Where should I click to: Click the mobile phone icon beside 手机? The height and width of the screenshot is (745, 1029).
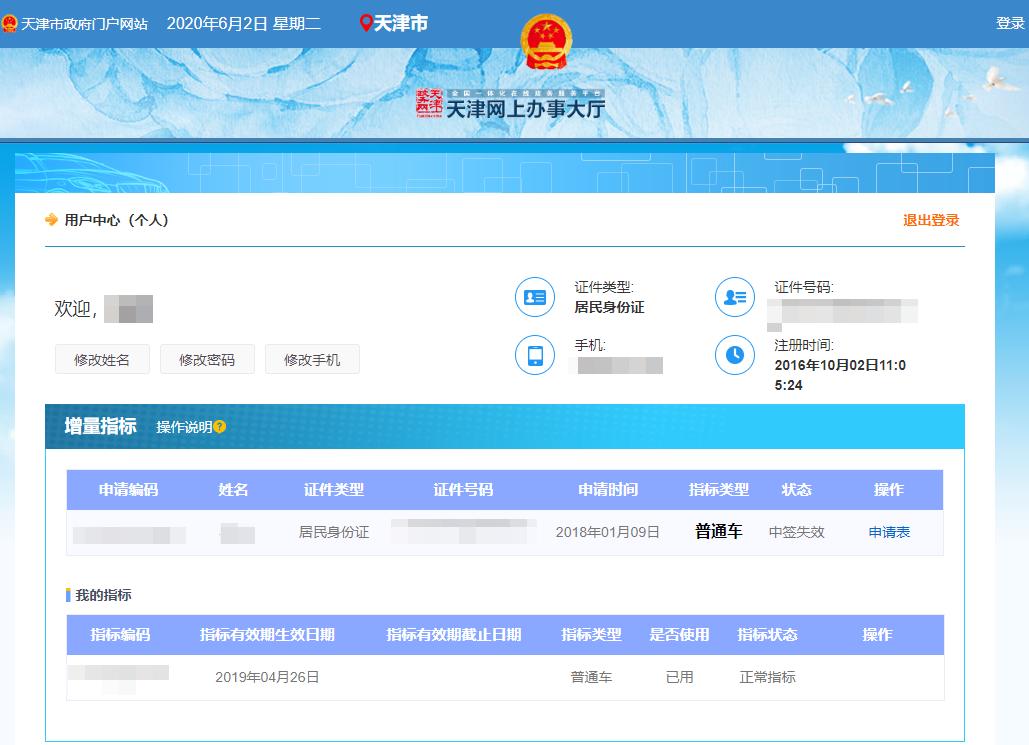coord(535,357)
